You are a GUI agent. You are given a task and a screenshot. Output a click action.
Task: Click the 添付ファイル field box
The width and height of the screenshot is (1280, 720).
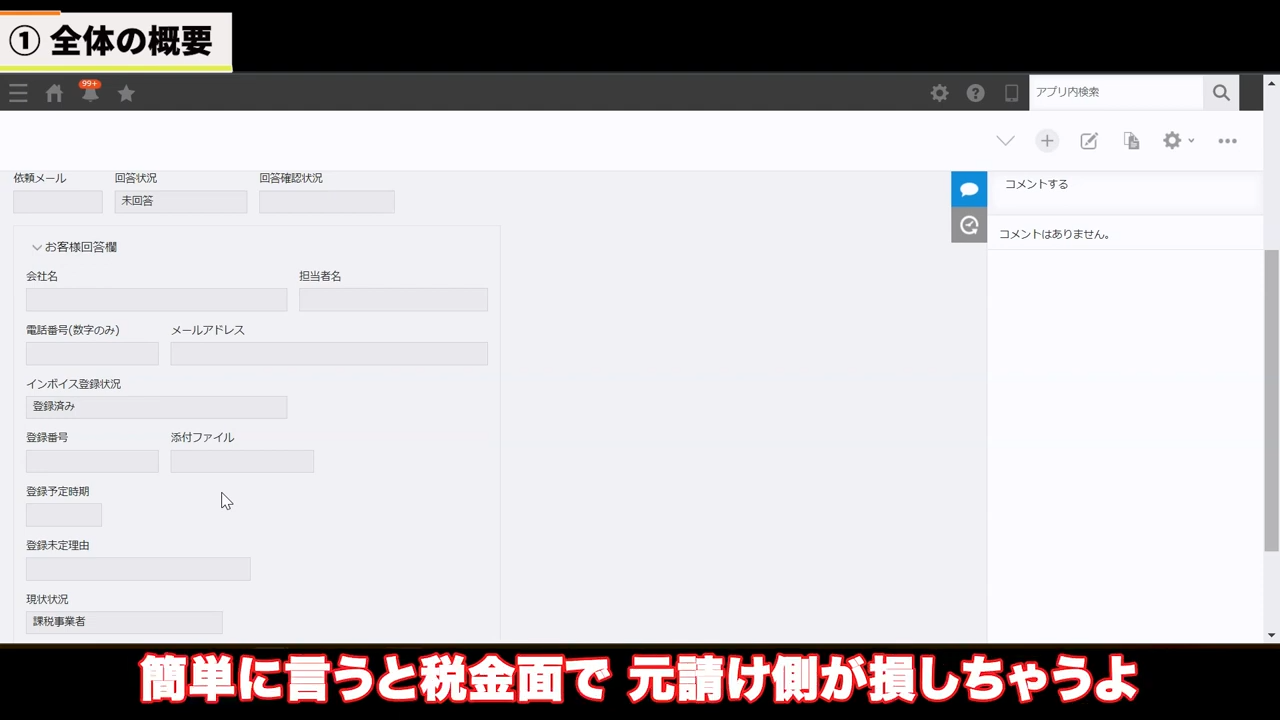(x=242, y=461)
